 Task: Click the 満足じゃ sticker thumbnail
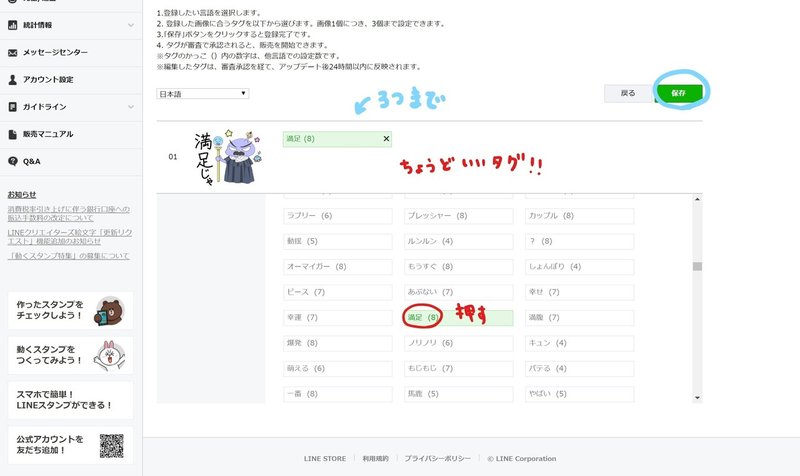228,158
